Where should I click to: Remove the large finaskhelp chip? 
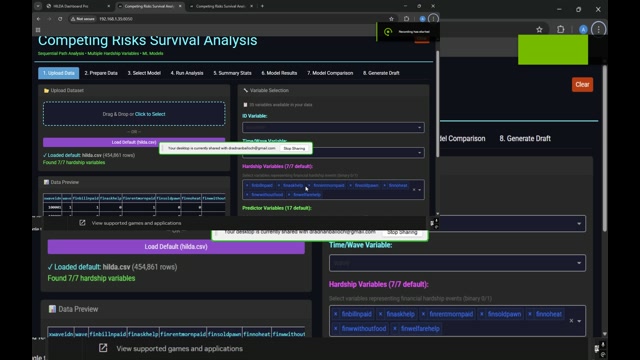point(380,314)
